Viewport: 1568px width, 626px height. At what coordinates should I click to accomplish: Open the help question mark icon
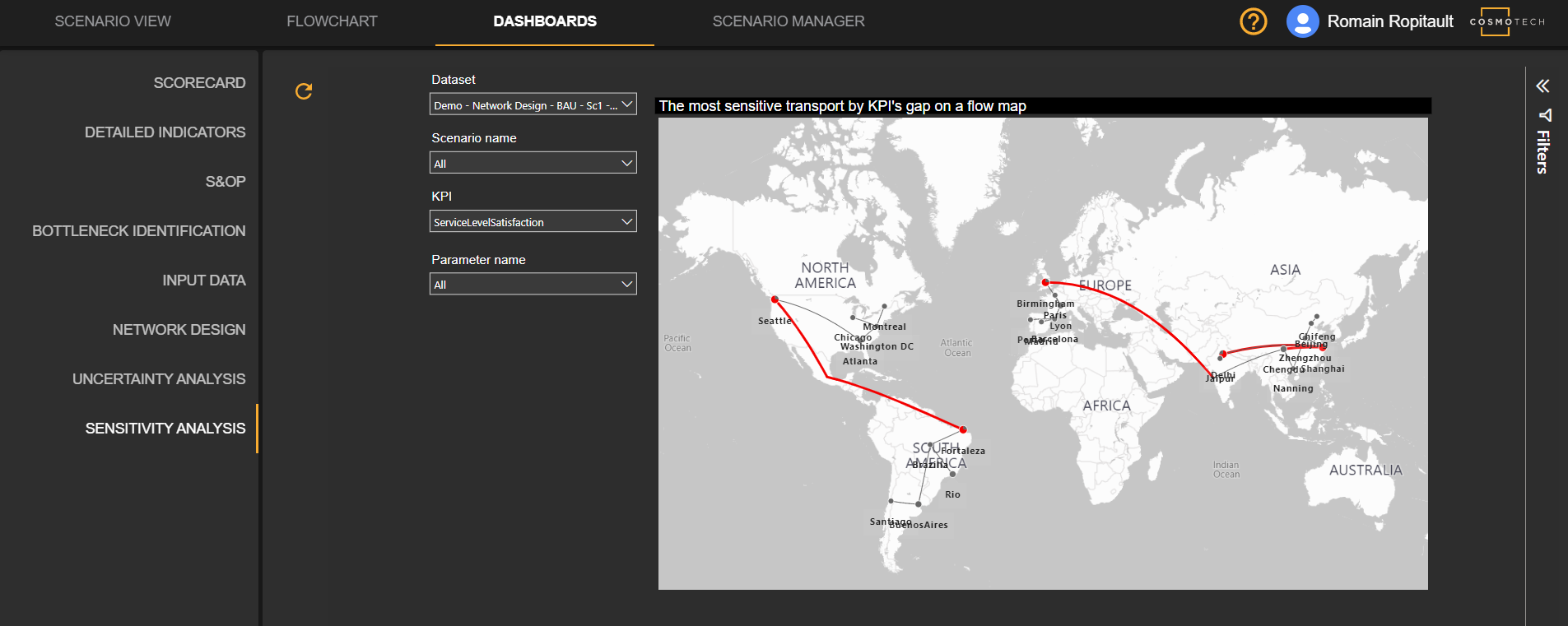click(1253, 21)
